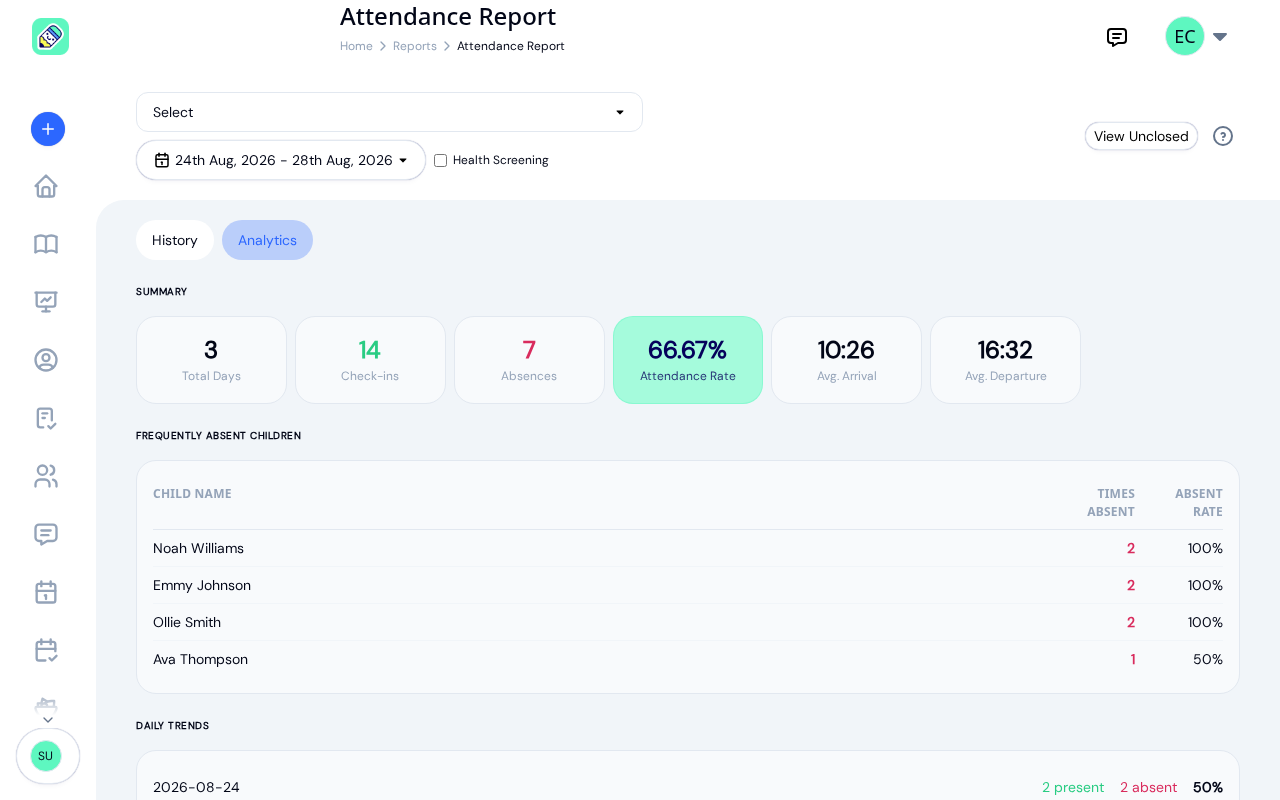Click the 2 absent label in daily trends
Viewport: 1280px width, 800px height.
tap(1148, 787)
